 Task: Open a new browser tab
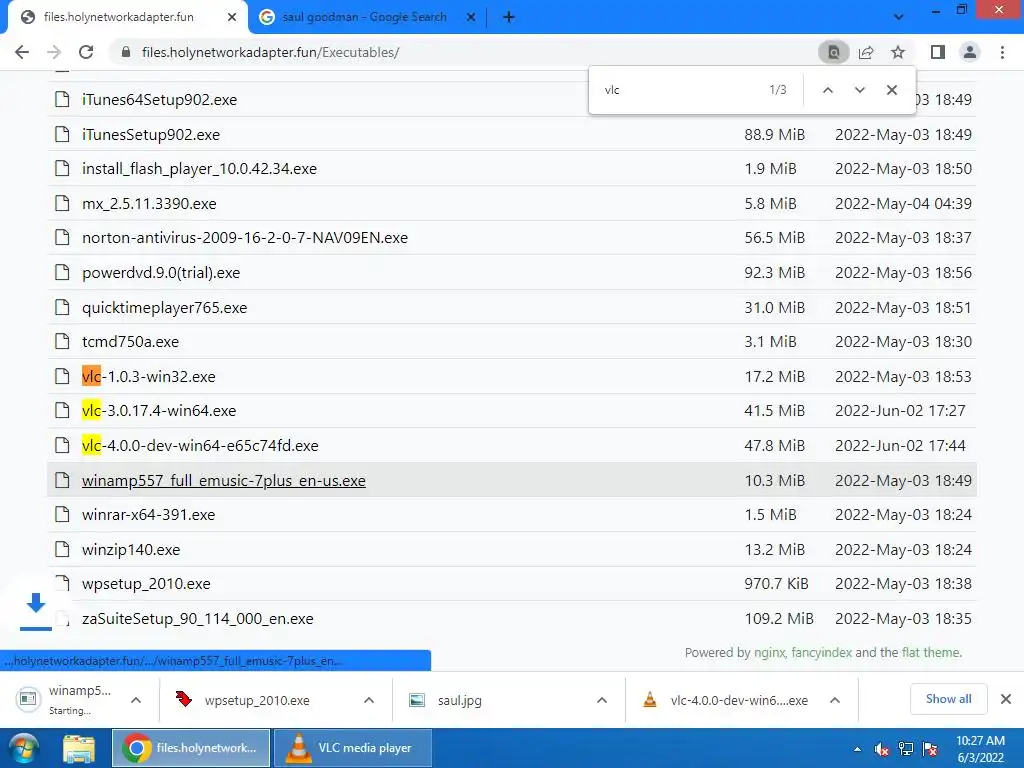point(509,18)
